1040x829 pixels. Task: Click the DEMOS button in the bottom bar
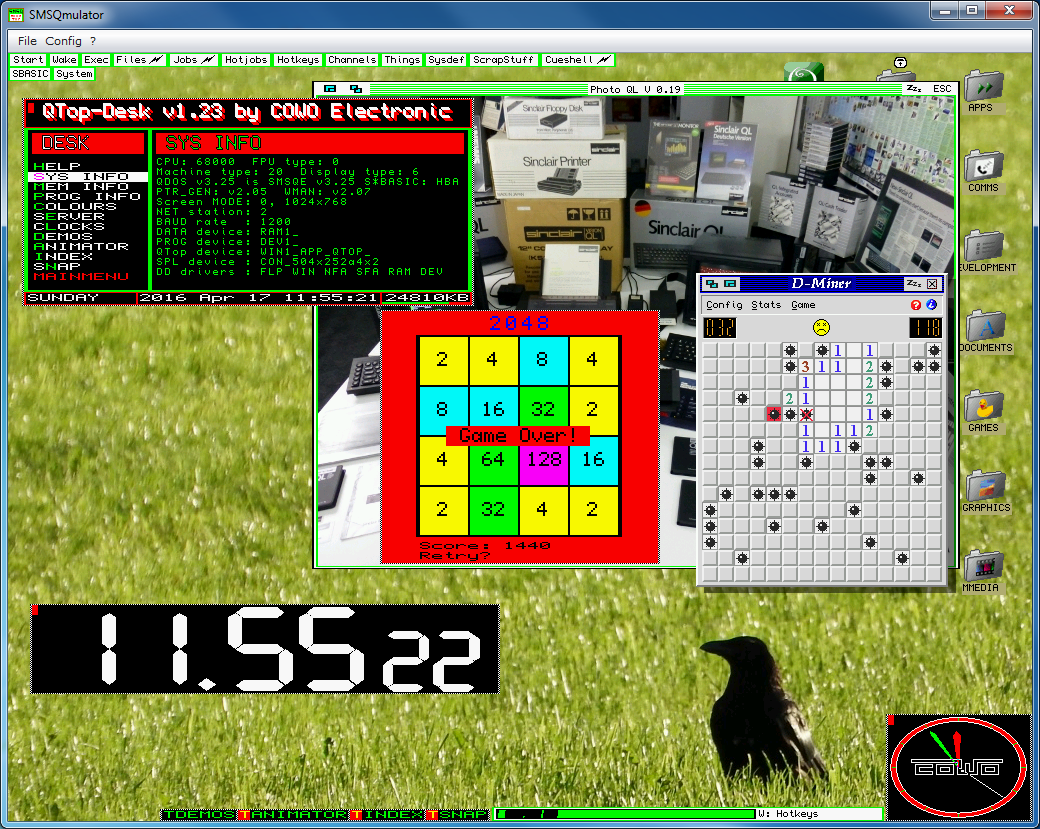[x=200, y=814]
